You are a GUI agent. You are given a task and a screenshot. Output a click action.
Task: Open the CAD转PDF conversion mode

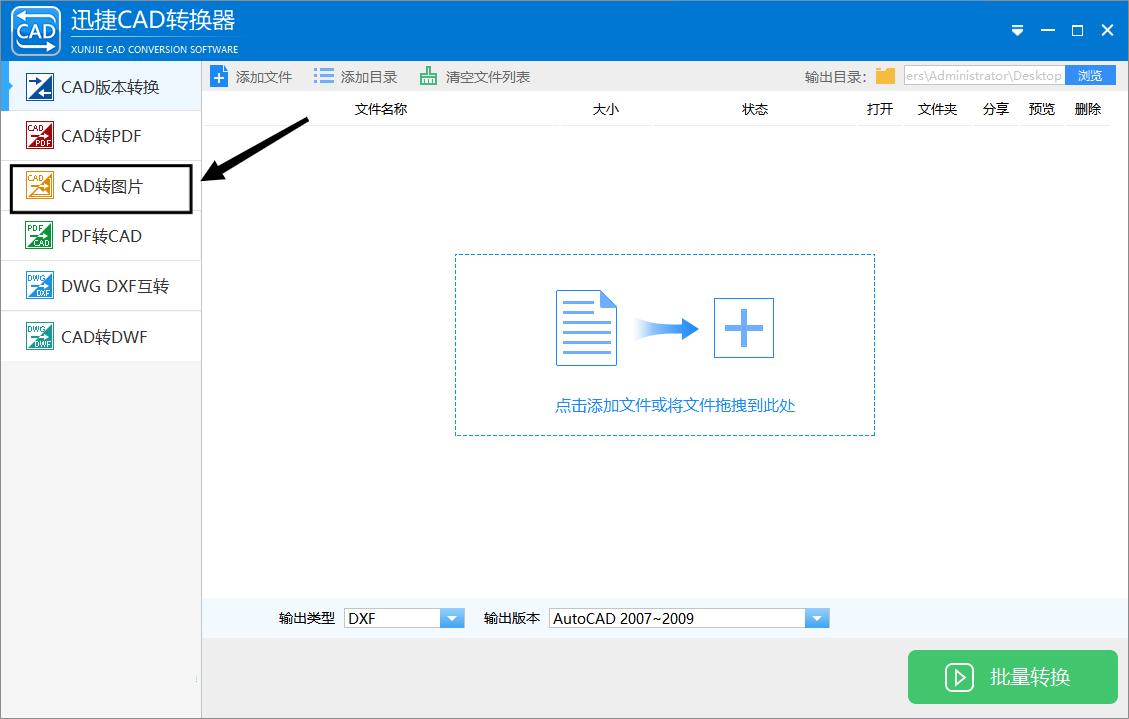coord(42,136)
